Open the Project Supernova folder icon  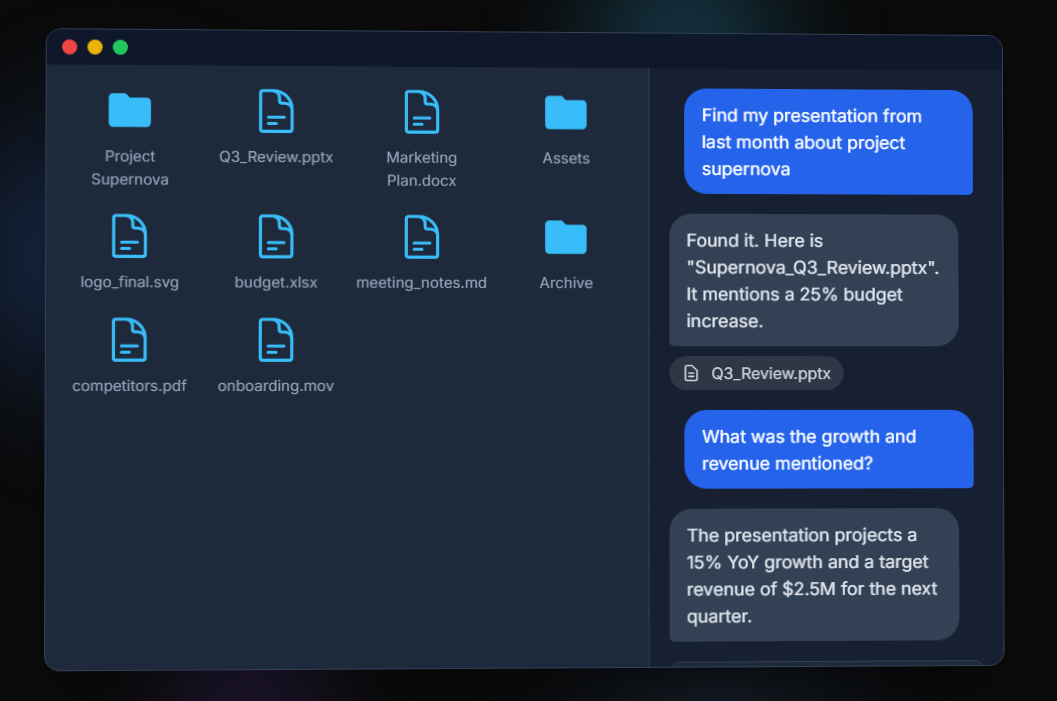[x=129, y=111]
